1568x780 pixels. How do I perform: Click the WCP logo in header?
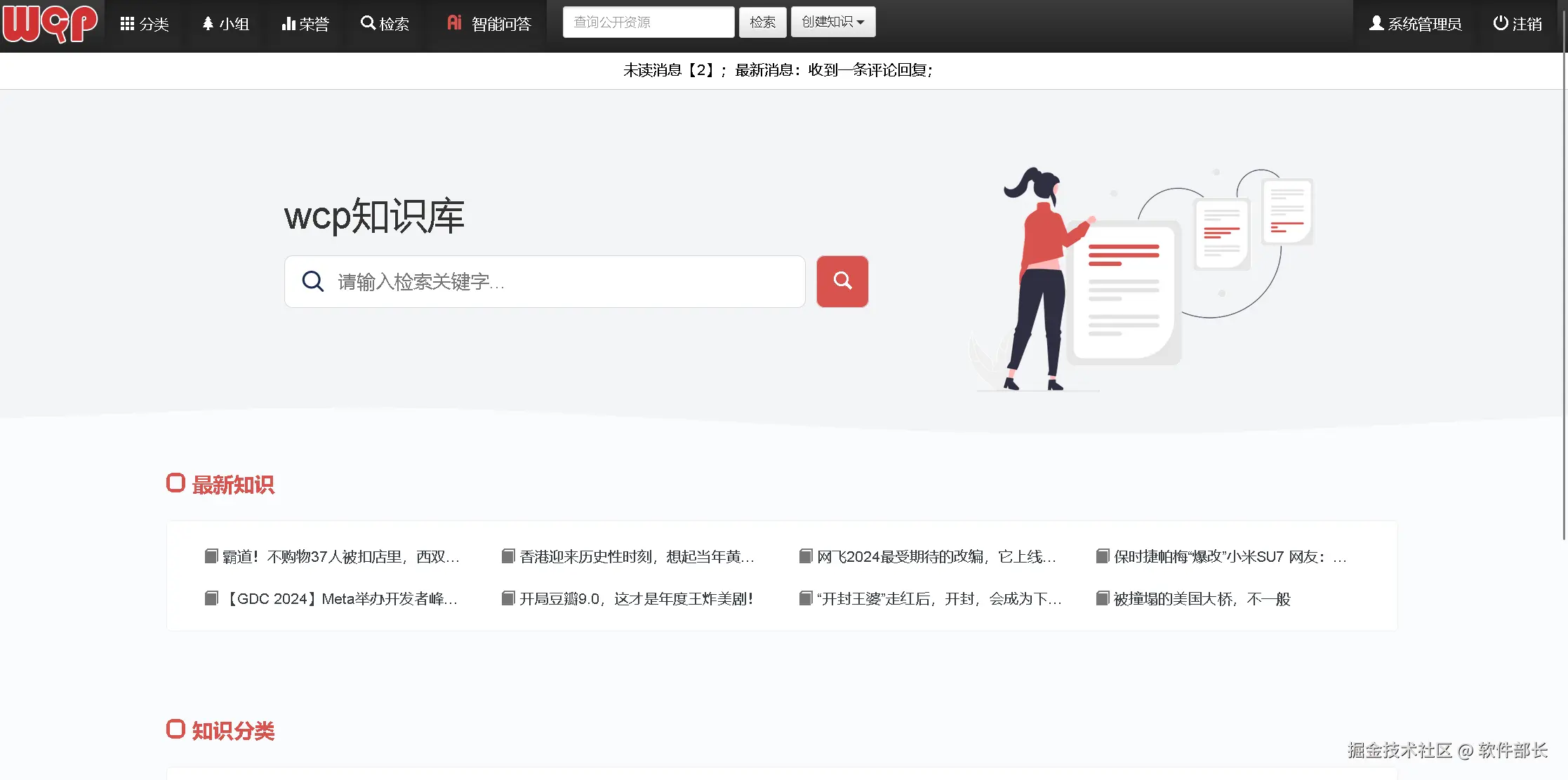pos(49,23)
